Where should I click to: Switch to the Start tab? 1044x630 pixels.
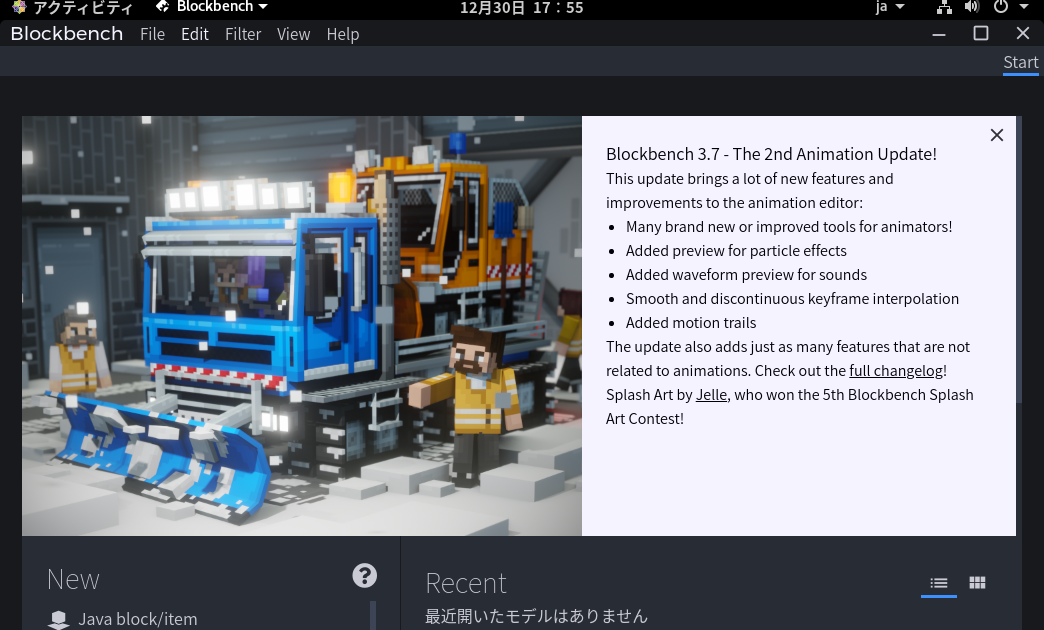point(1020,62)
